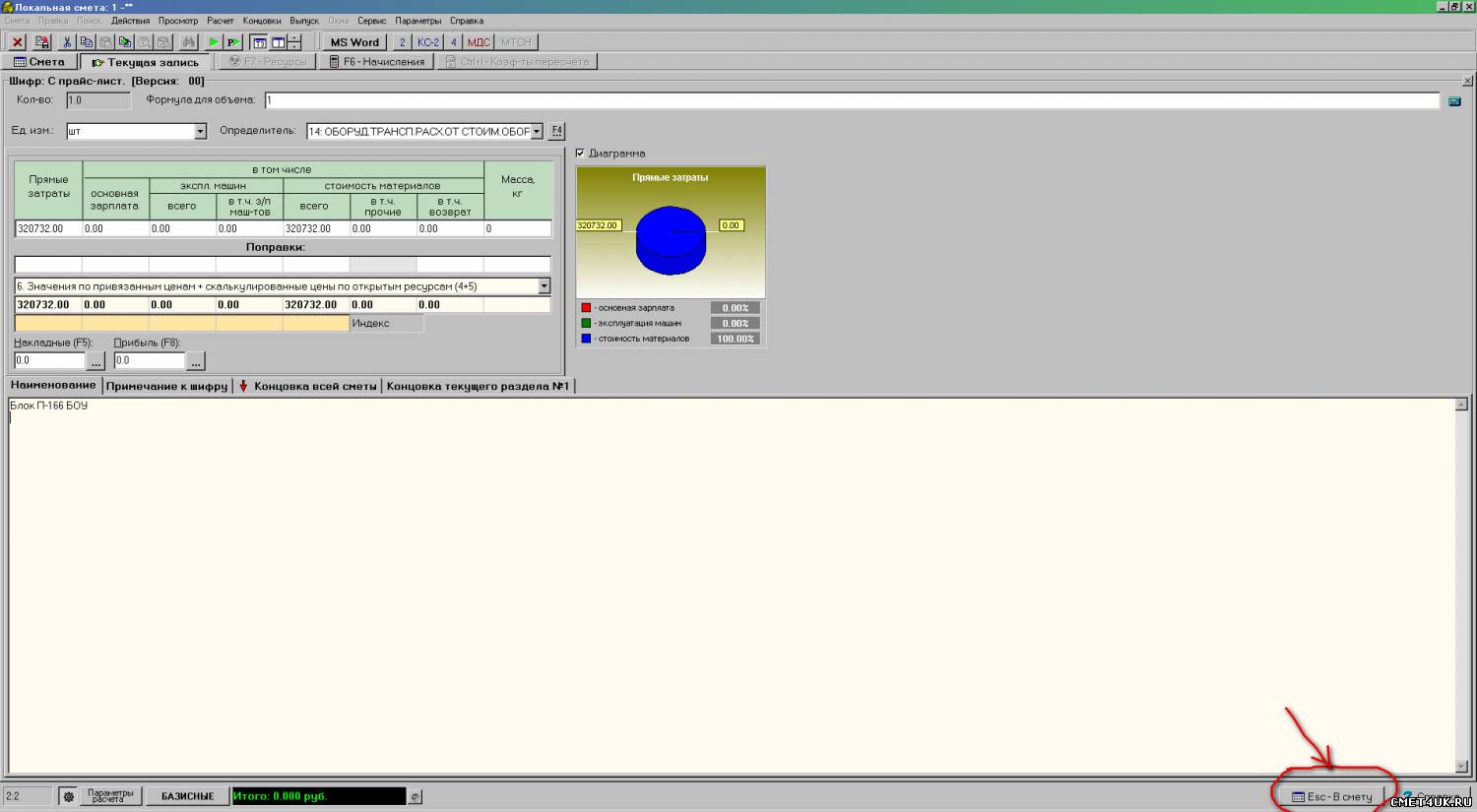Click the Прибыль (F8) input field

coord(150,360)
